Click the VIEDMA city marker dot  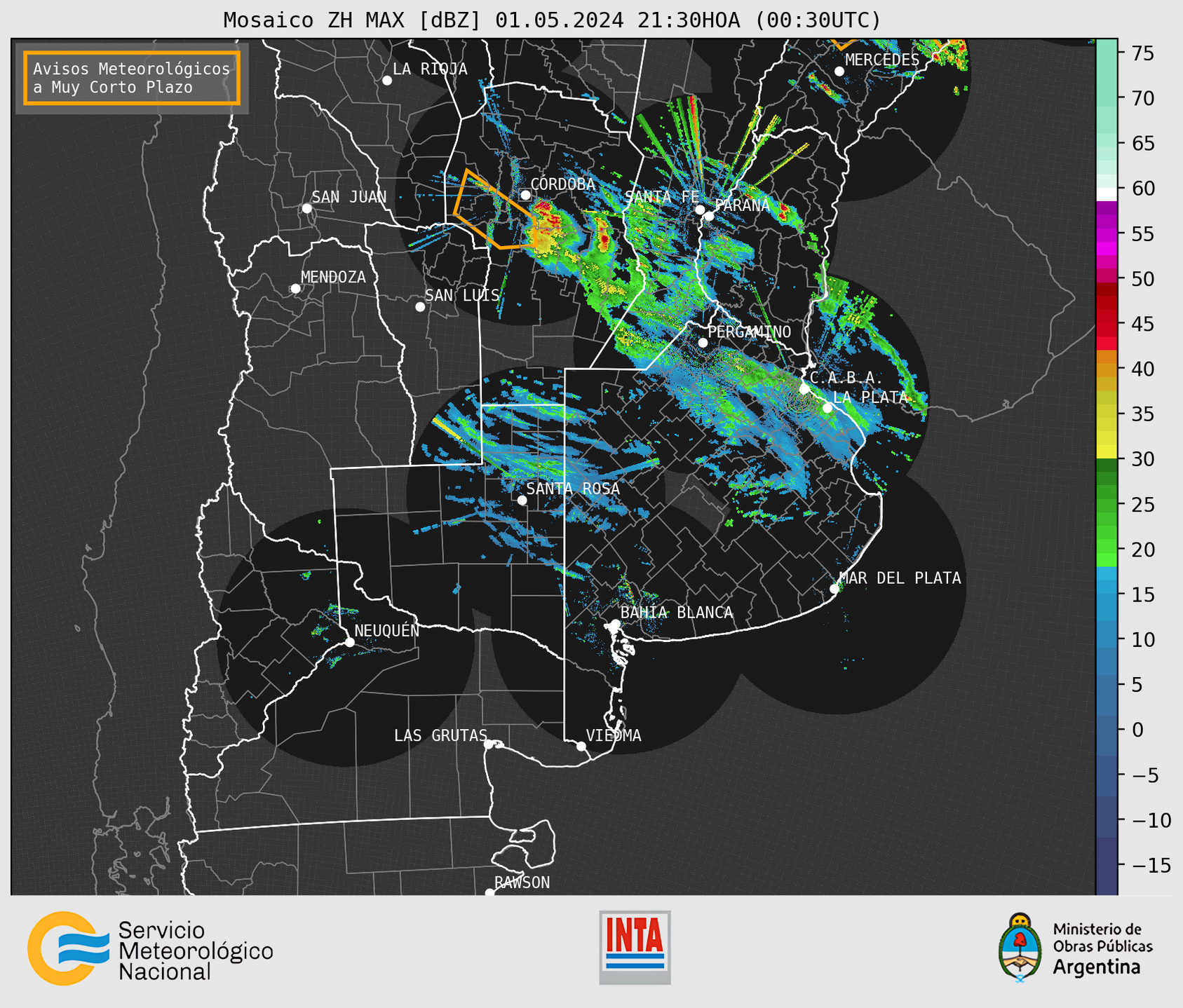[x=581, y=746]
